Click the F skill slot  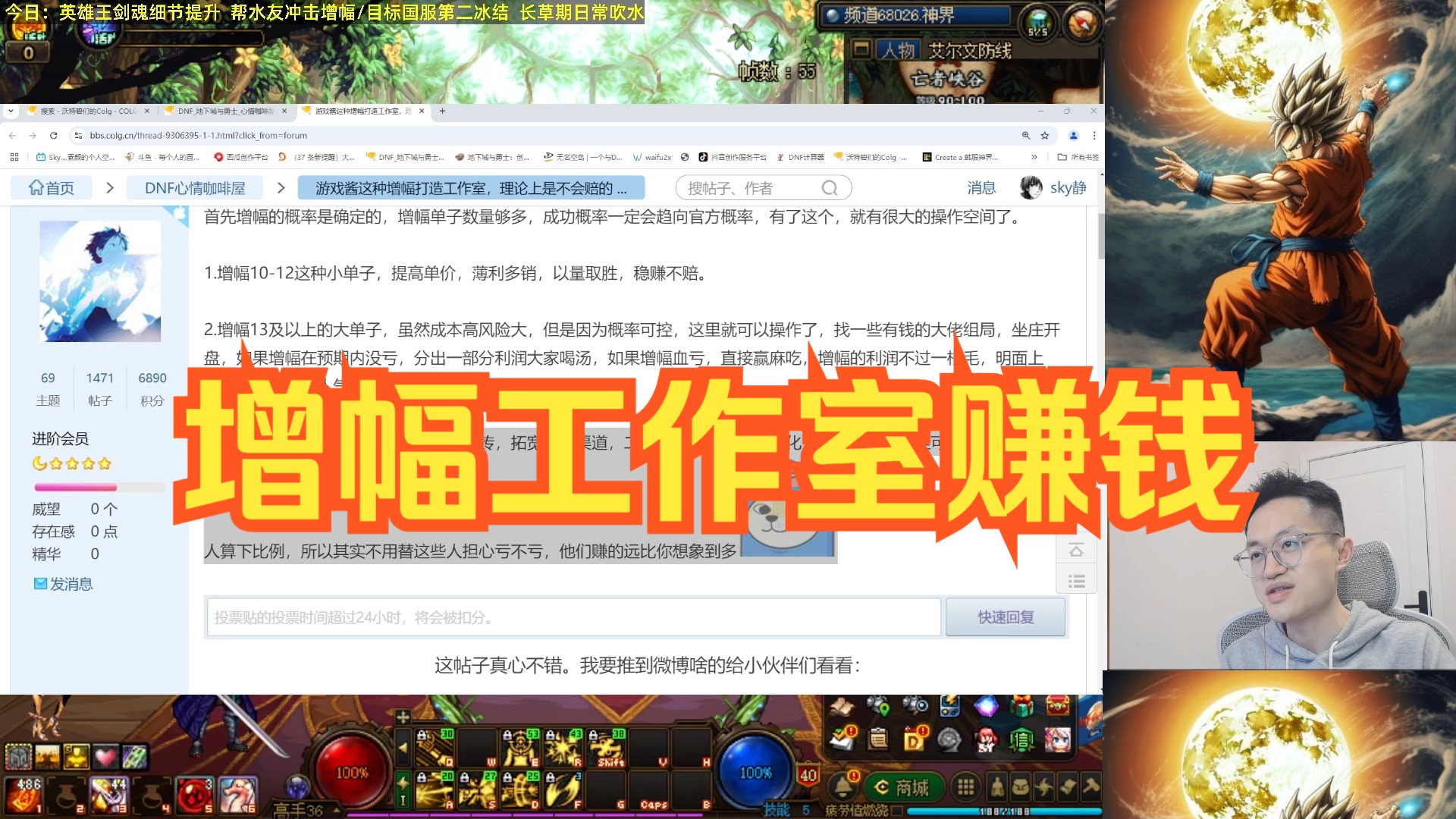563,790
